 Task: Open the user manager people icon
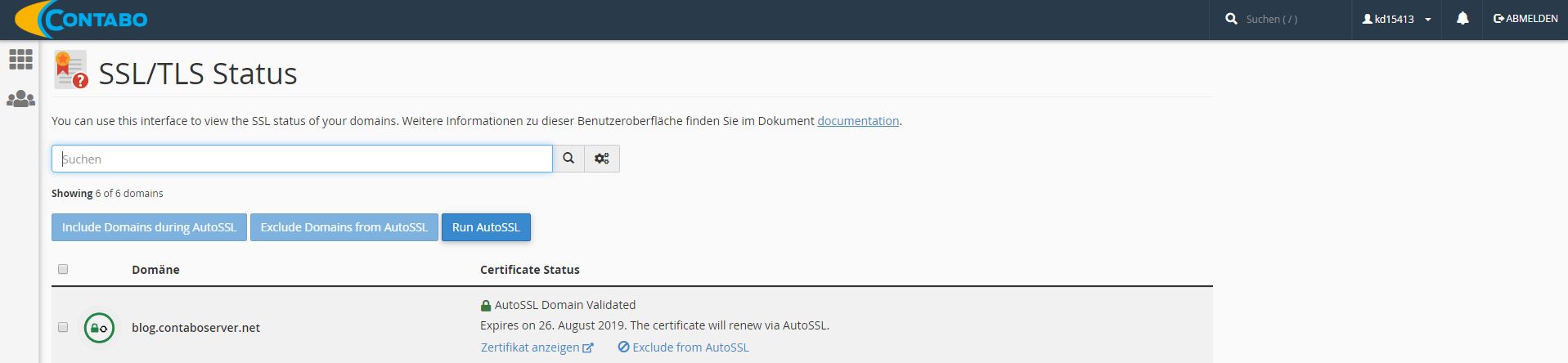(x=20, y=99)
